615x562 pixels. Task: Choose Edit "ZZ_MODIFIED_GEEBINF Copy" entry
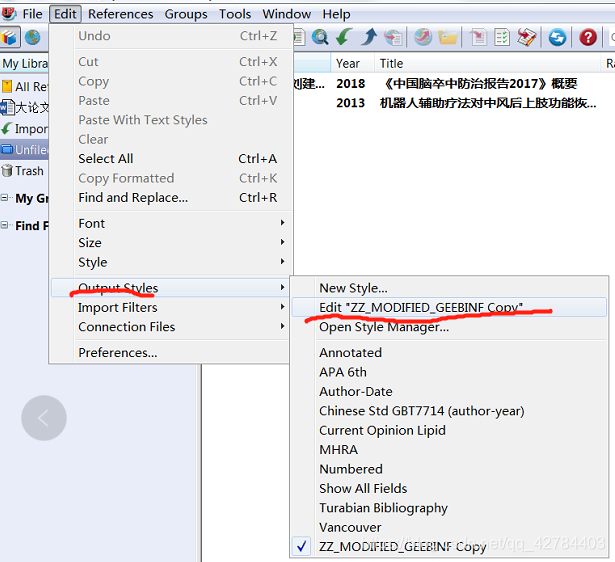tap(449, 307)
